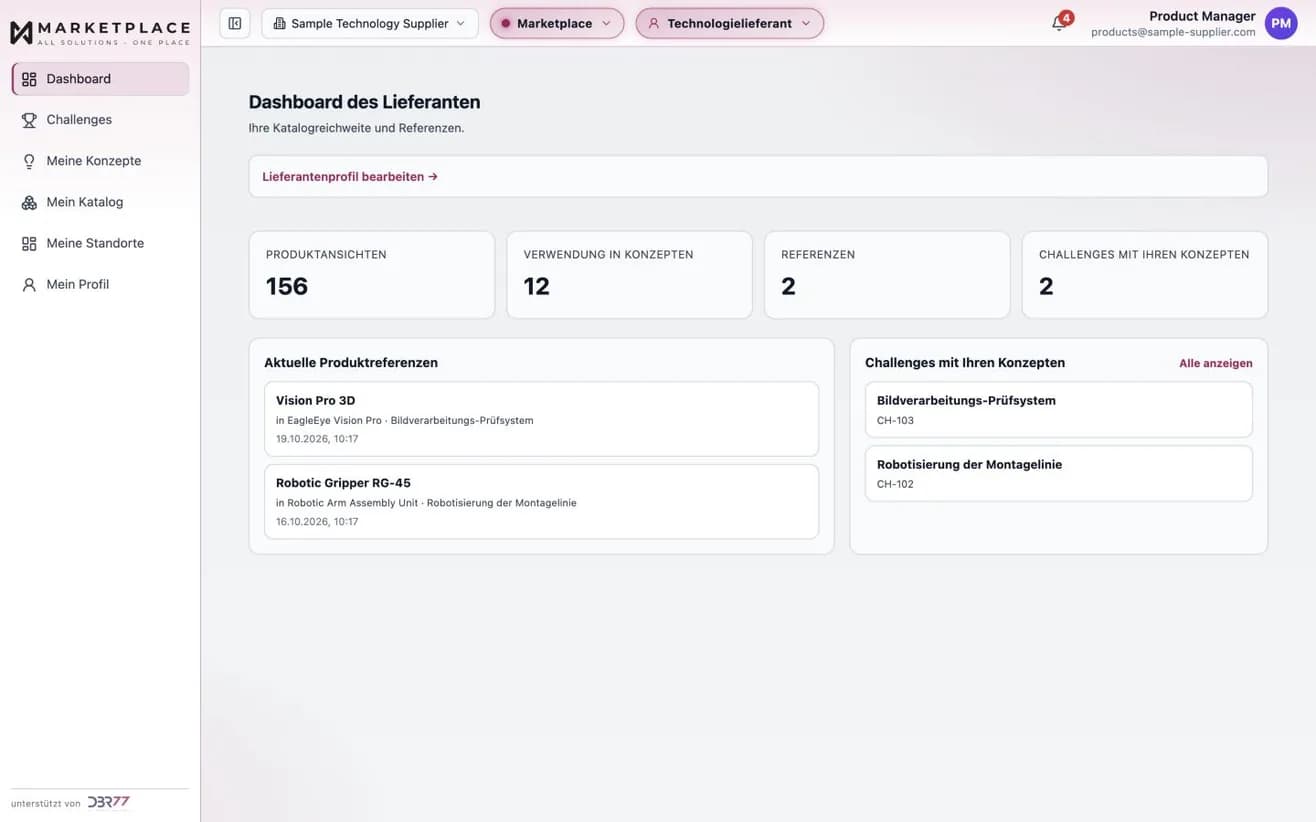Click Alle anzeigen link

[x=1215, y=363]
